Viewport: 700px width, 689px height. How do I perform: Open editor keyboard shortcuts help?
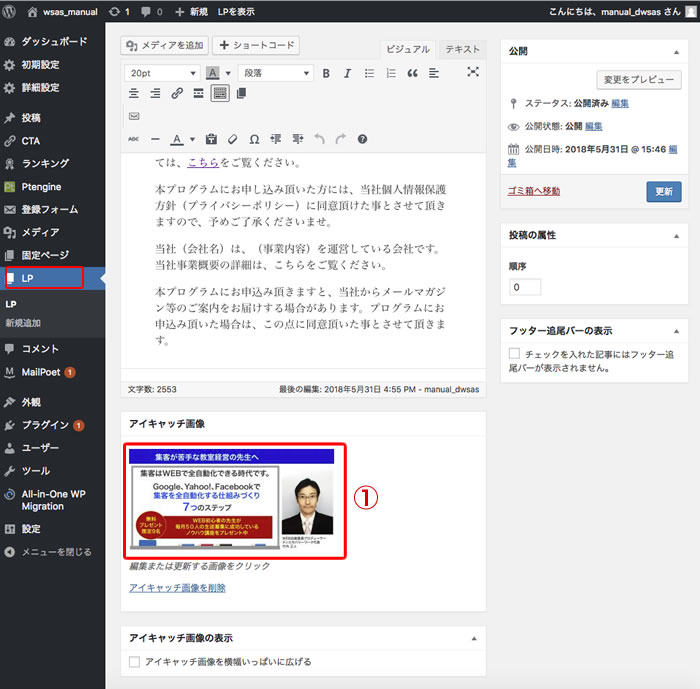pos(362,139)
